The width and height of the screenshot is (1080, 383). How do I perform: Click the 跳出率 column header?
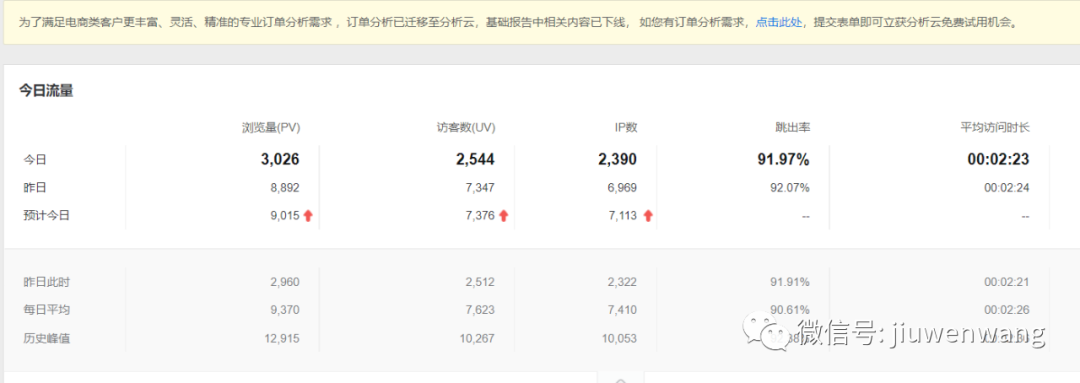pyautogui.click(x=792, y=127)
